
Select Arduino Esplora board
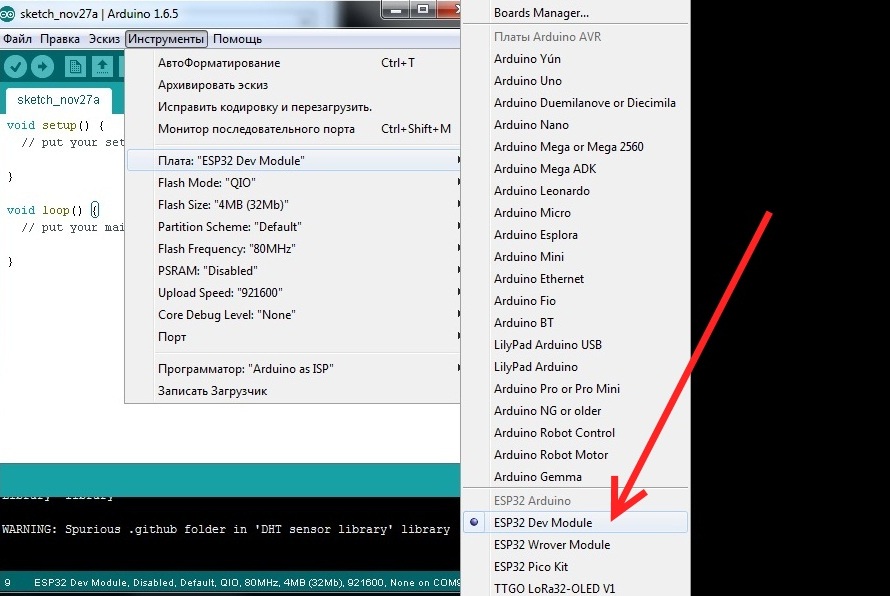pos(575,235)
